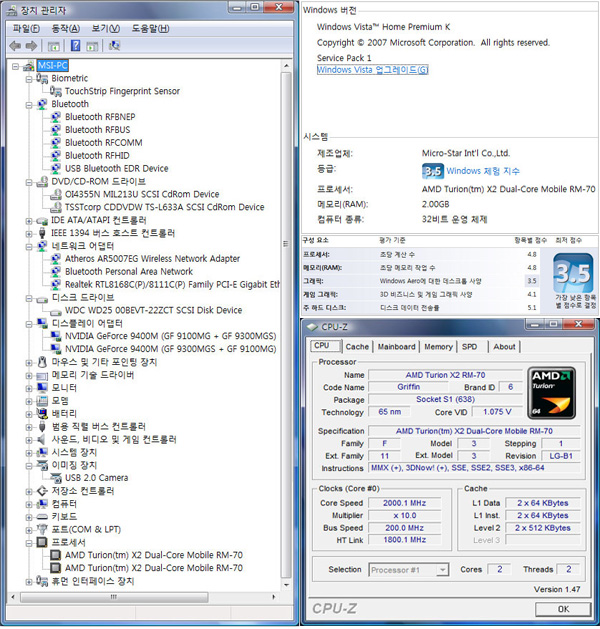The width and height of the screenshot is (600, 629).
Task: Switch to the Memory tab in CPU-Z
Action: click(438, 347)
